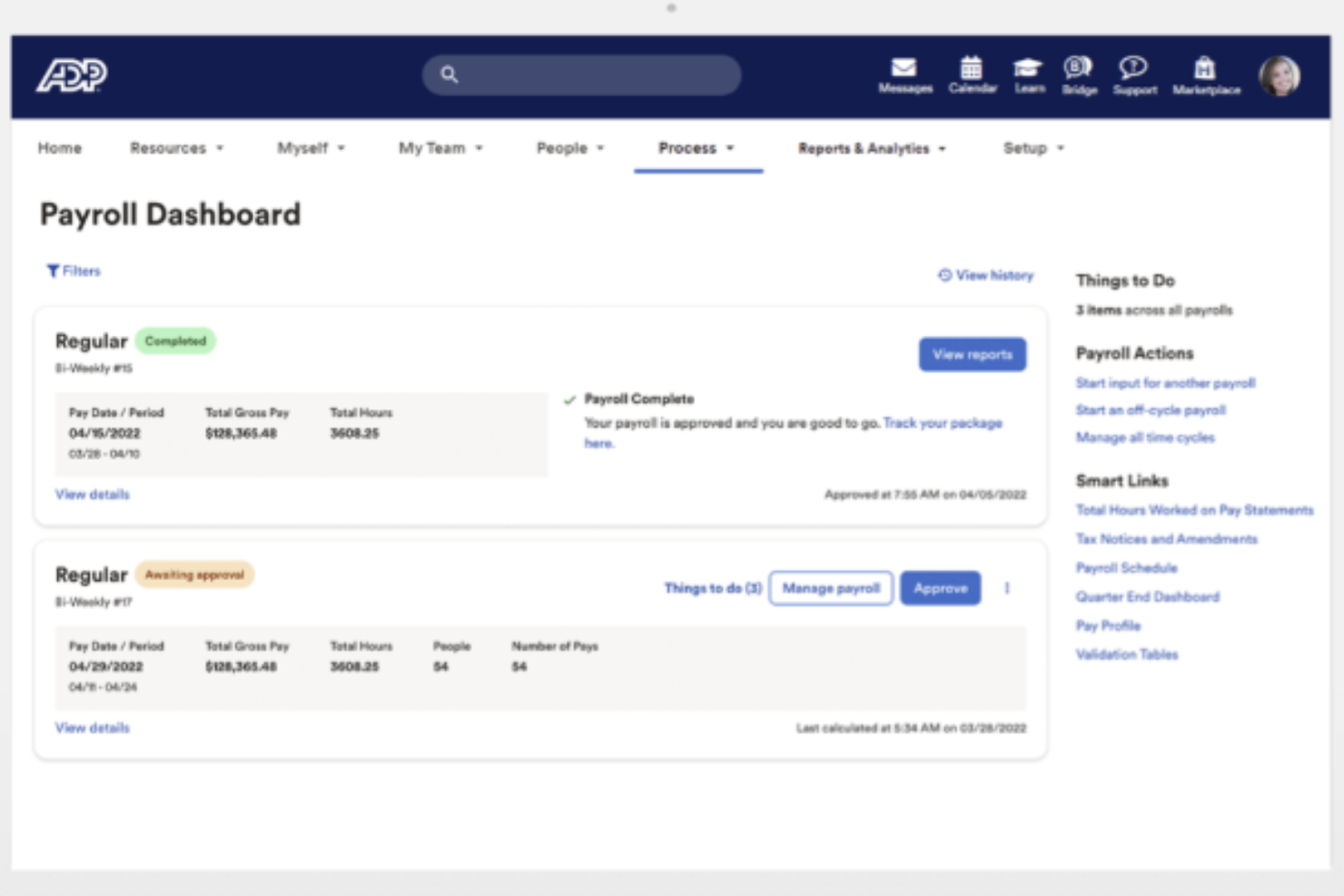Click the Support question mark icon
Image resolution: width=1344 pixels, height=896 pixels.
coord(1132,69)
